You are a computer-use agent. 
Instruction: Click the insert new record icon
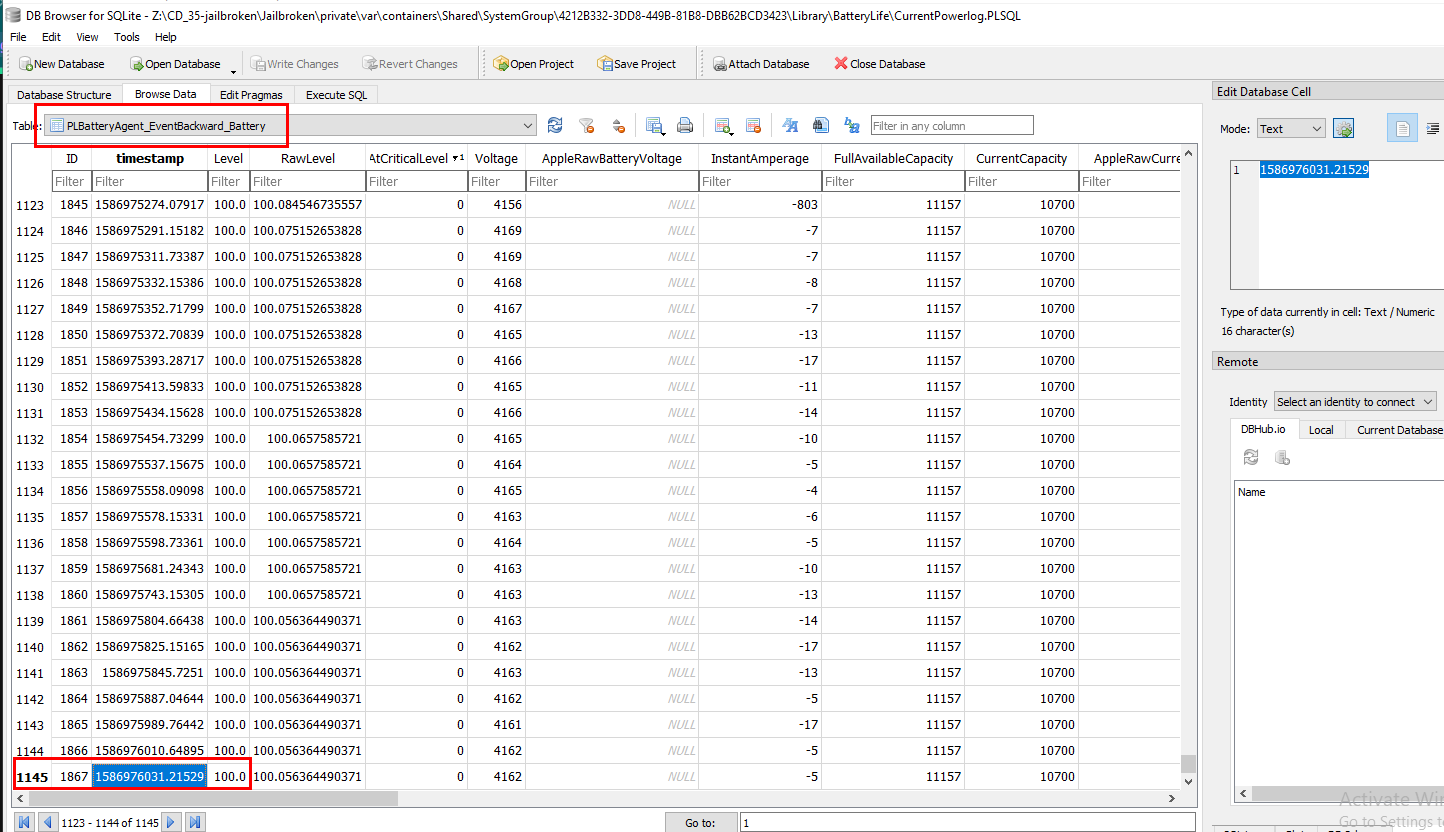click(x=722, y=126)
